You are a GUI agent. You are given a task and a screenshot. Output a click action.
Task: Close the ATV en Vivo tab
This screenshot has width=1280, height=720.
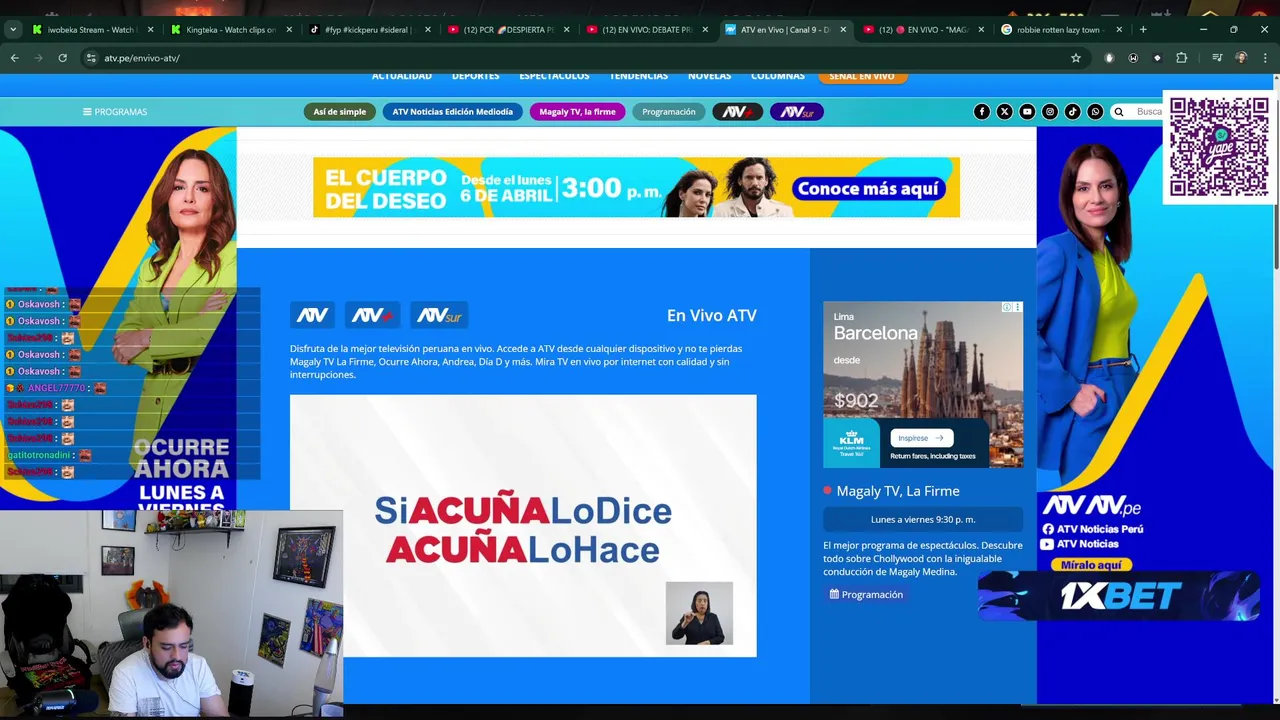843,30
